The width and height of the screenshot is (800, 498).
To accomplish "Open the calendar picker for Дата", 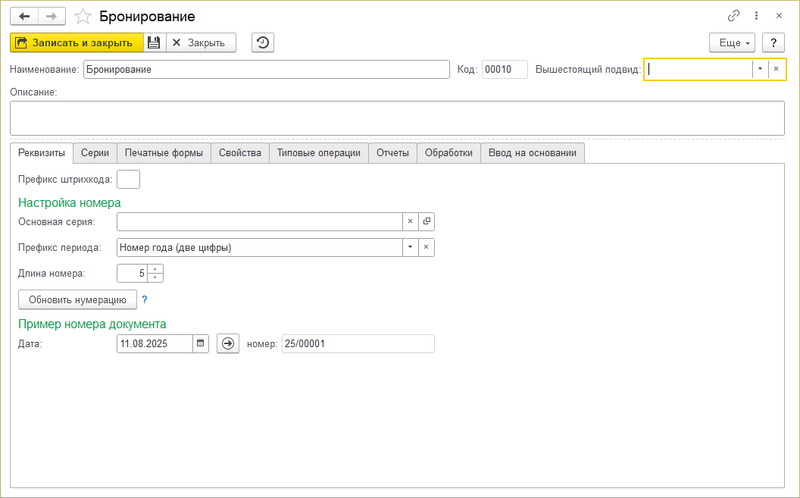I will click(201, 343).
